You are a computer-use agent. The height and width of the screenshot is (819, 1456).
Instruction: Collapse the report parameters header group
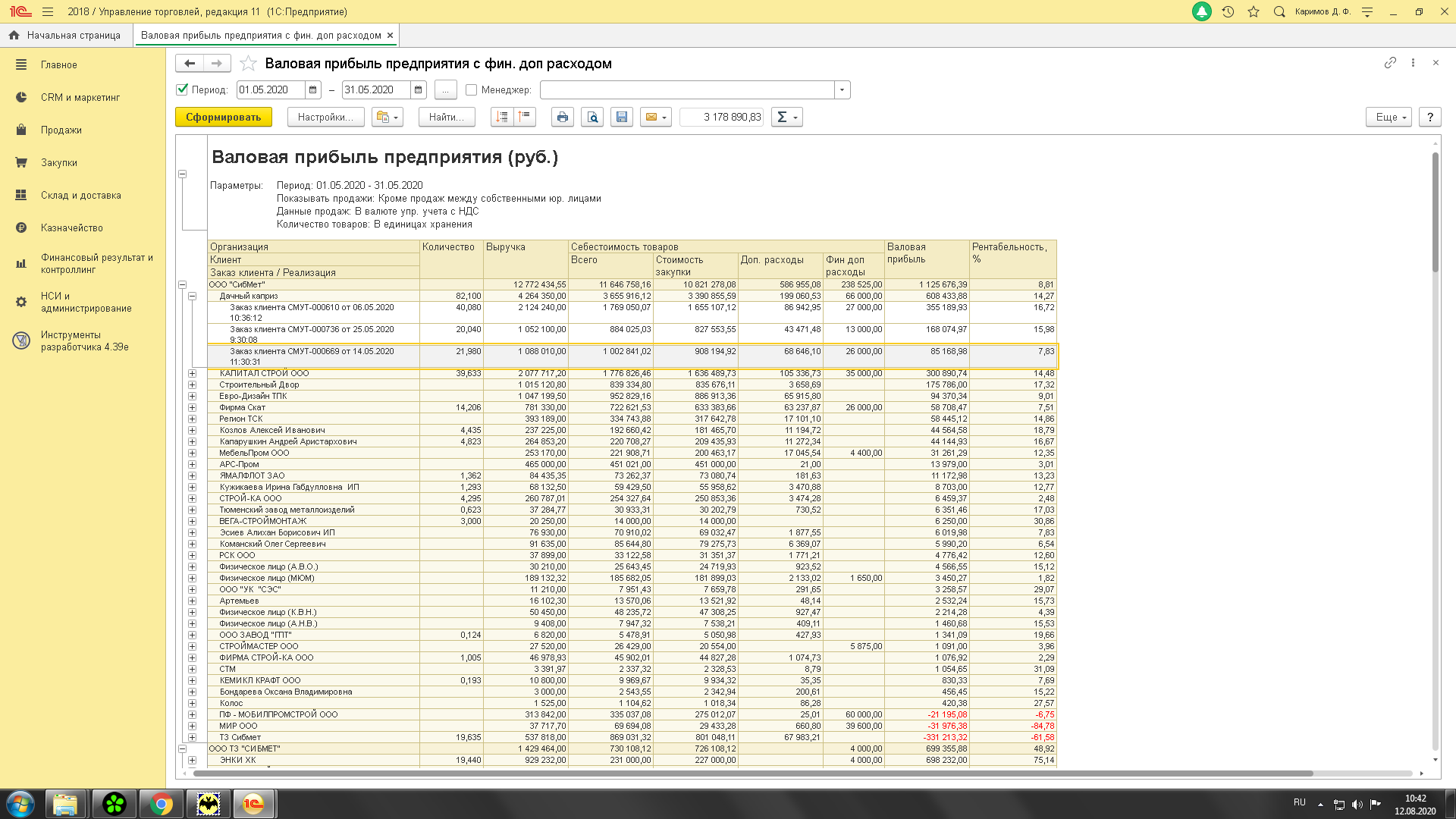(x=182, y=174)
